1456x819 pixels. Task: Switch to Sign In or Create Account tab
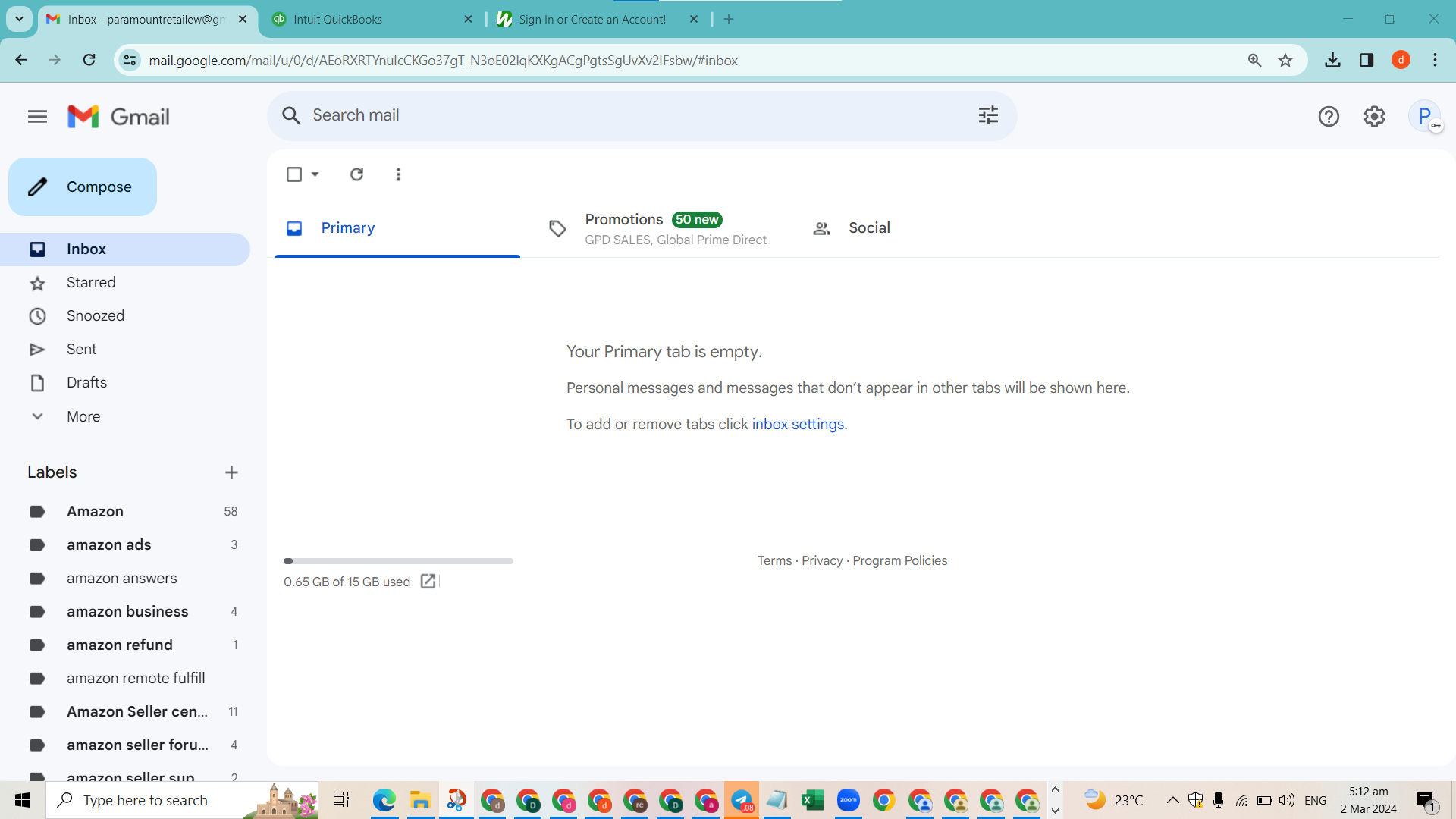point(599,19)
